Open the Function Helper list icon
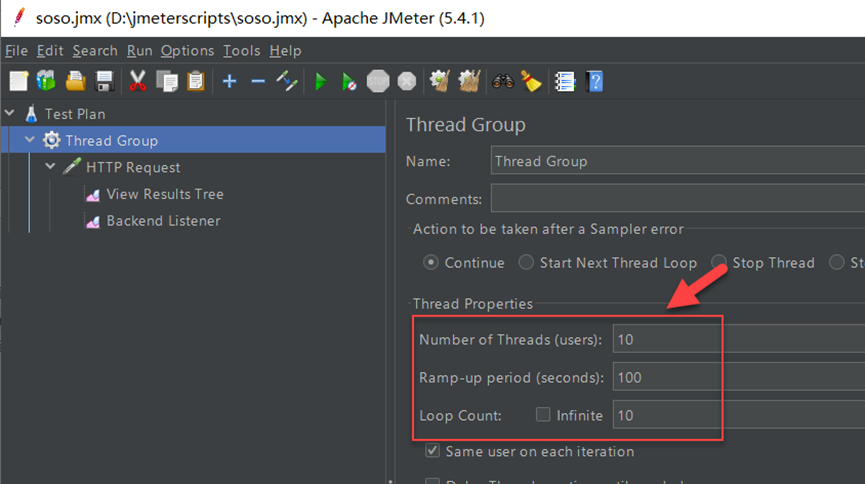The height and width of the screenshot is (484, 865). tap(565, 82)
